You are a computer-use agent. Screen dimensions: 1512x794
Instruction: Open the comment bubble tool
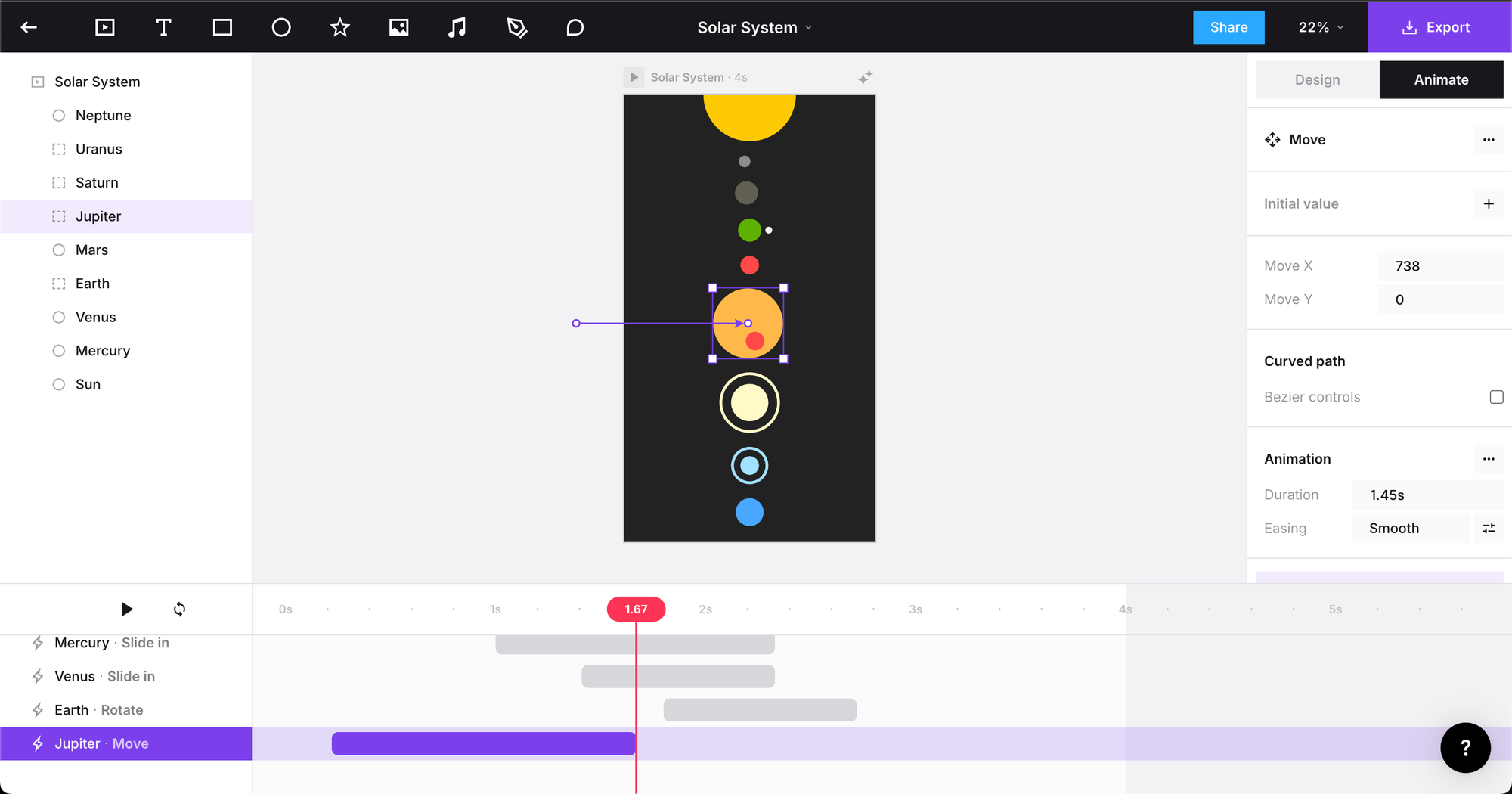pos(575,28)
